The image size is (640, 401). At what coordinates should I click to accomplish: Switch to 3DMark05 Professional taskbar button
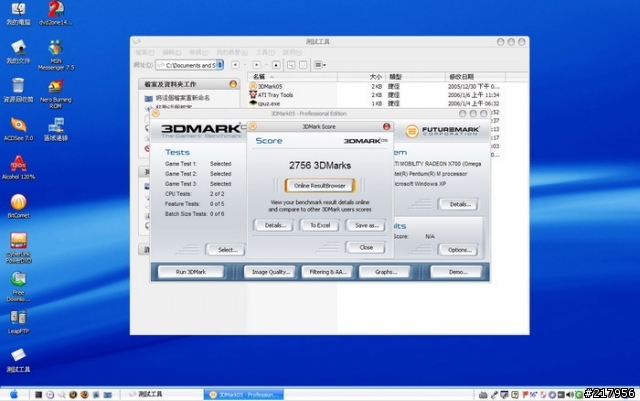(244, 394)
